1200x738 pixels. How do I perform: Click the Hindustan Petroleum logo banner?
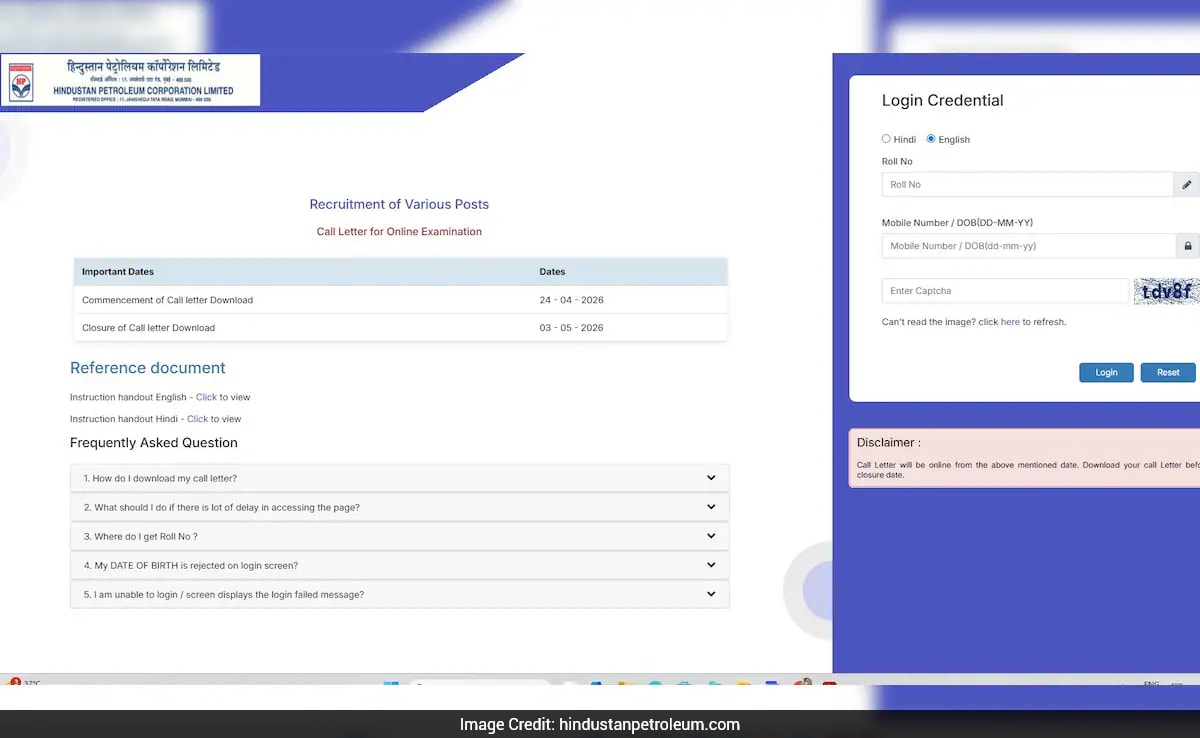(130, 80)
